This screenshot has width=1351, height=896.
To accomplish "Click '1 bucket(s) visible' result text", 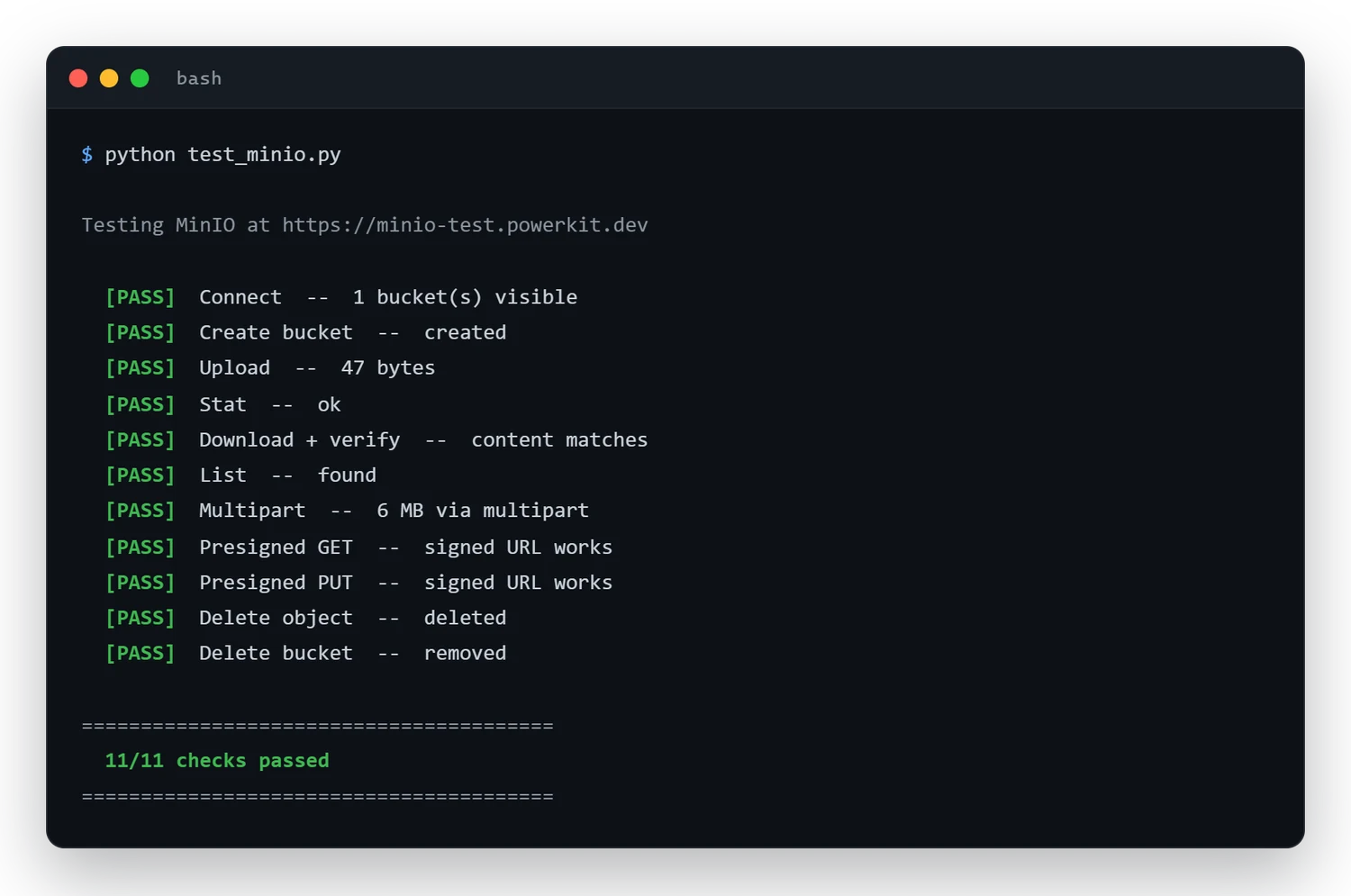I will 465,297.
